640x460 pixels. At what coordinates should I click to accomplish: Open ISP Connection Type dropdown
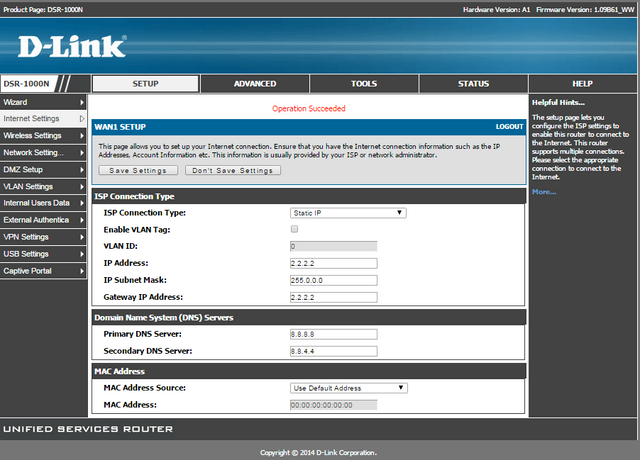click(x=348, y=213)
